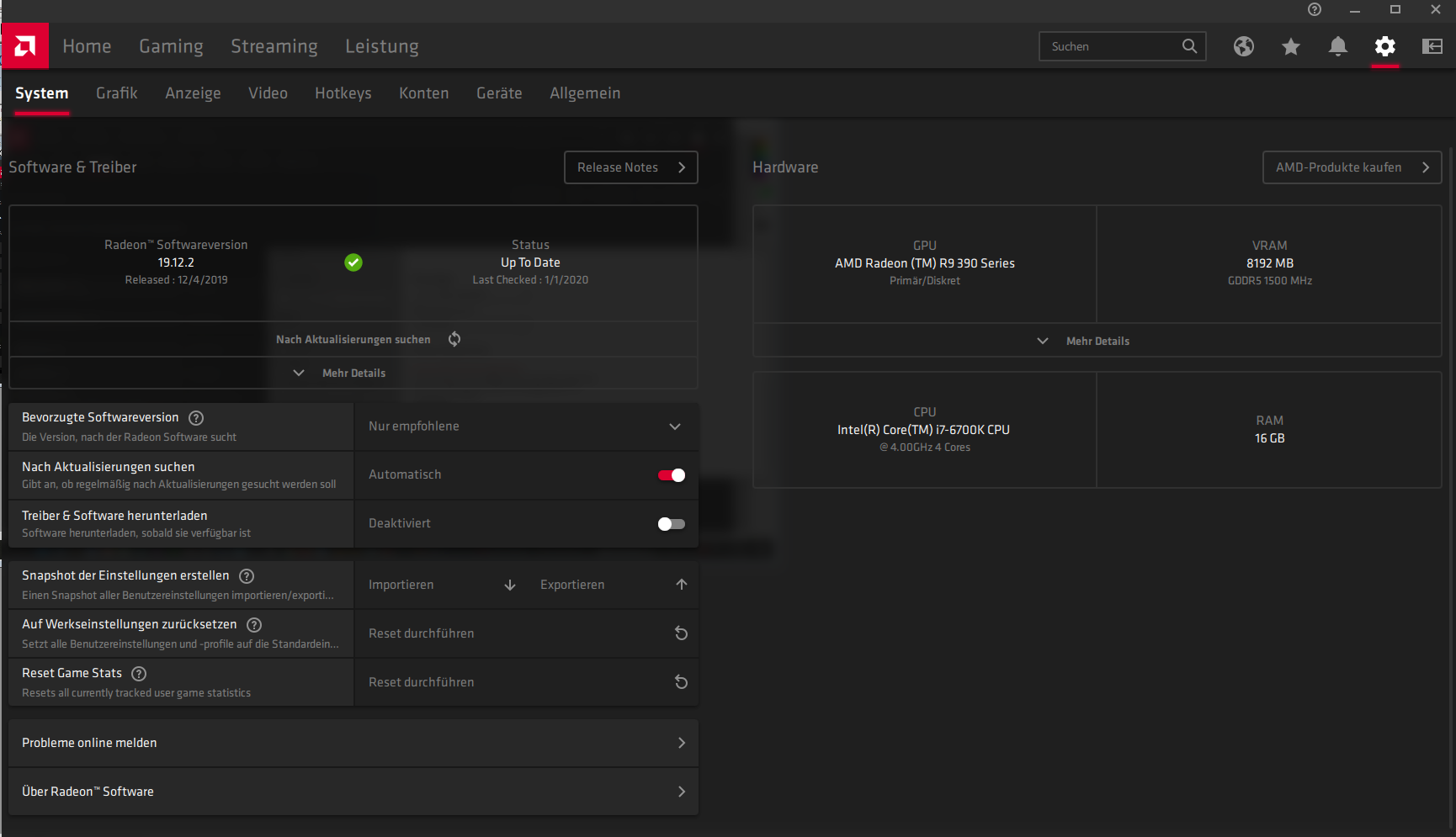The height and width of the screenshot is (837, 1456).
Task: Minimize the Radeon Software window
Action: [x=1355, y=10]
